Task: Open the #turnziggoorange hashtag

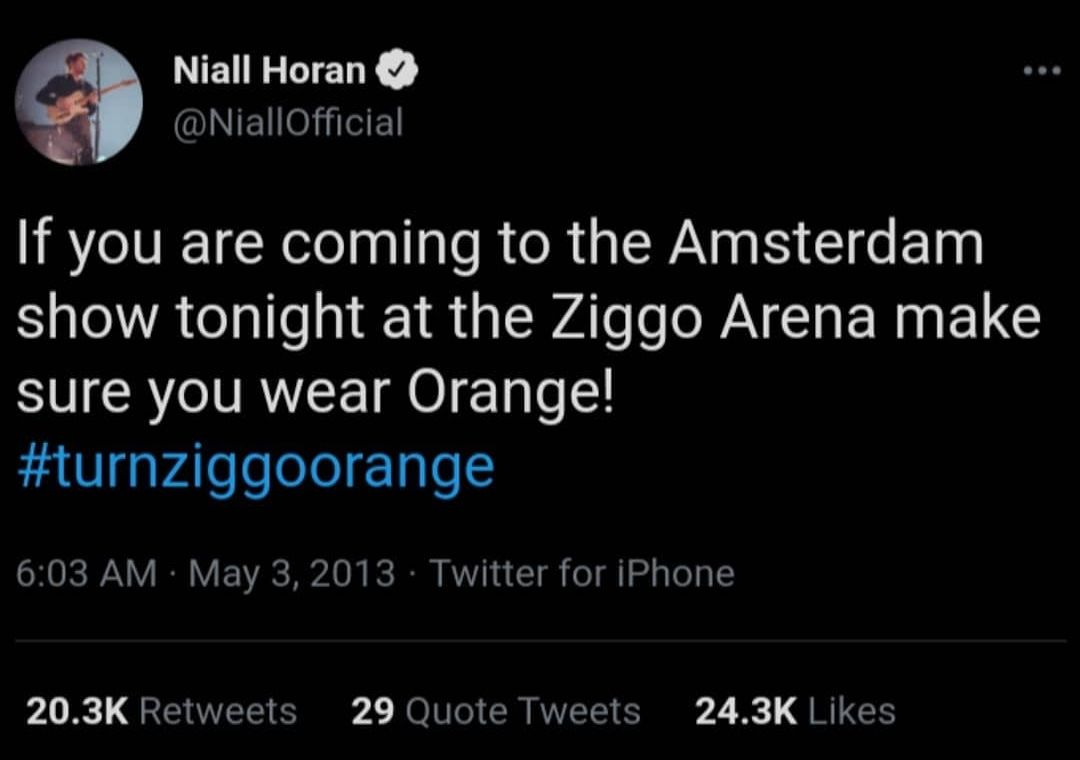Action: [x=256, y=468]
